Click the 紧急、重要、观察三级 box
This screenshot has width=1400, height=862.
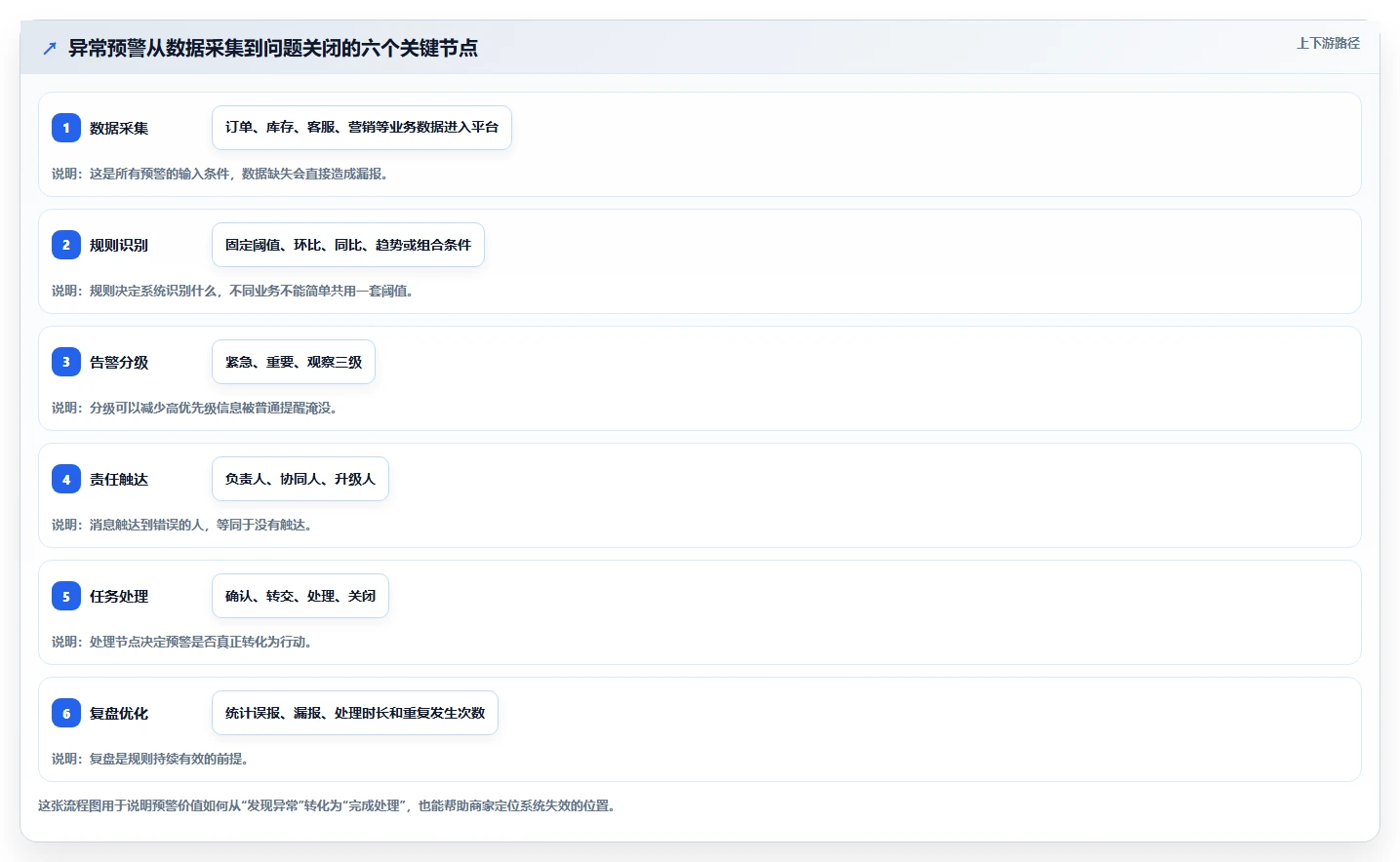point(294,362)
